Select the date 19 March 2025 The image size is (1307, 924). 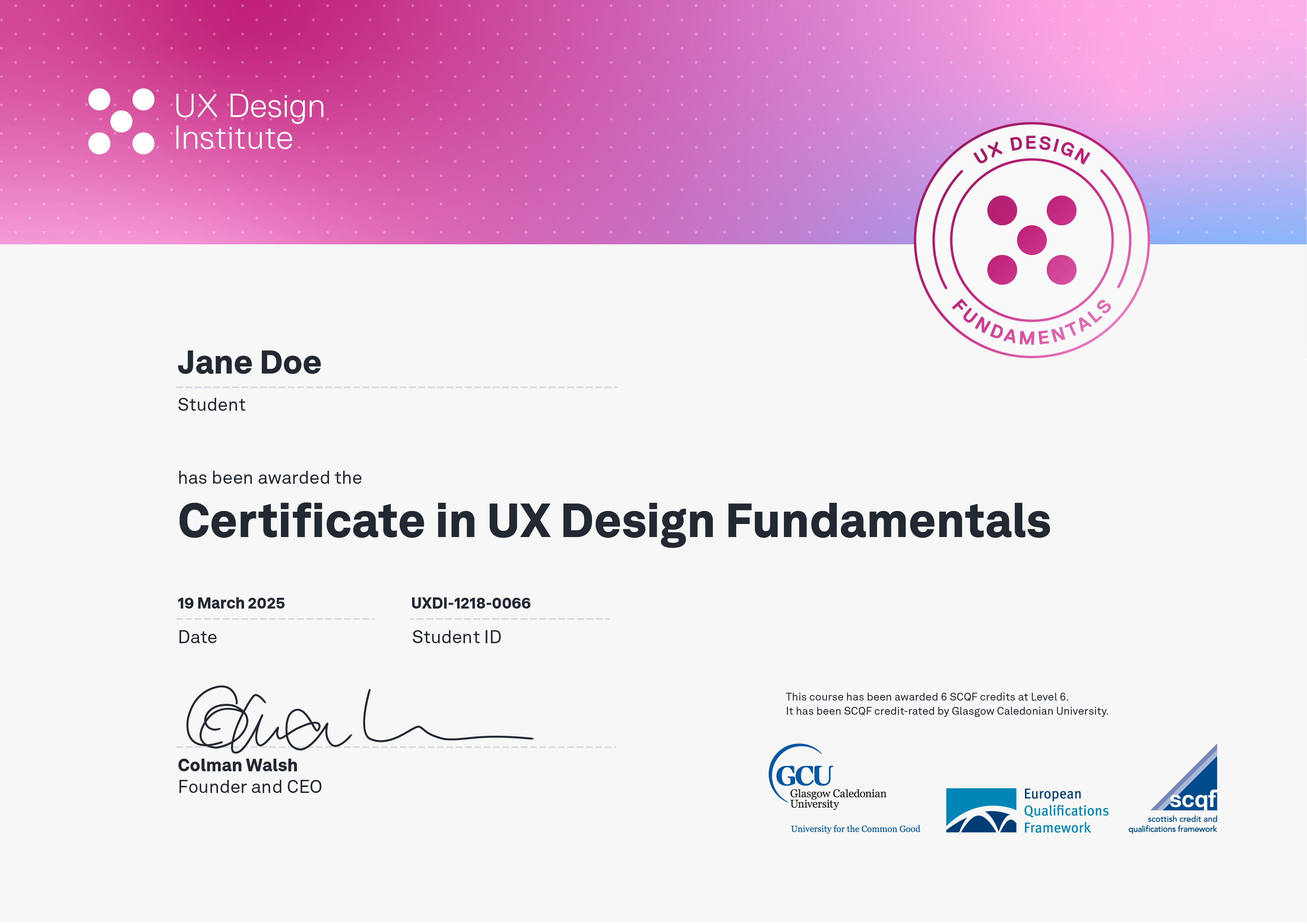pyautogui.click(x=231, y=603)
